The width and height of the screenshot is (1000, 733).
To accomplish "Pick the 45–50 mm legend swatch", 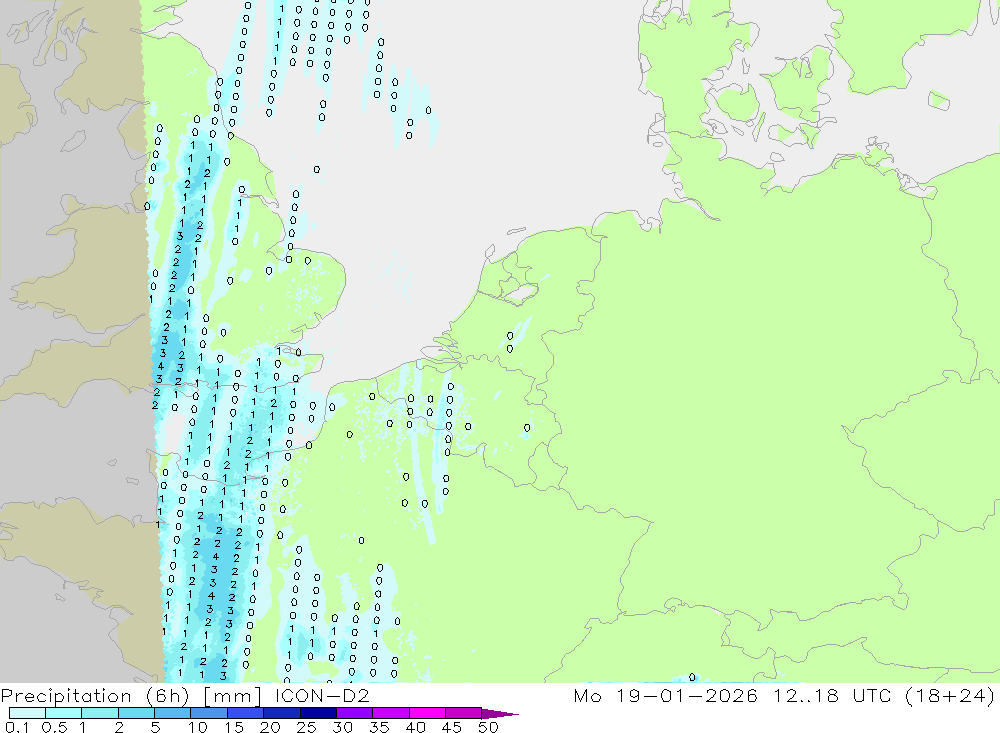I will 463,713.
